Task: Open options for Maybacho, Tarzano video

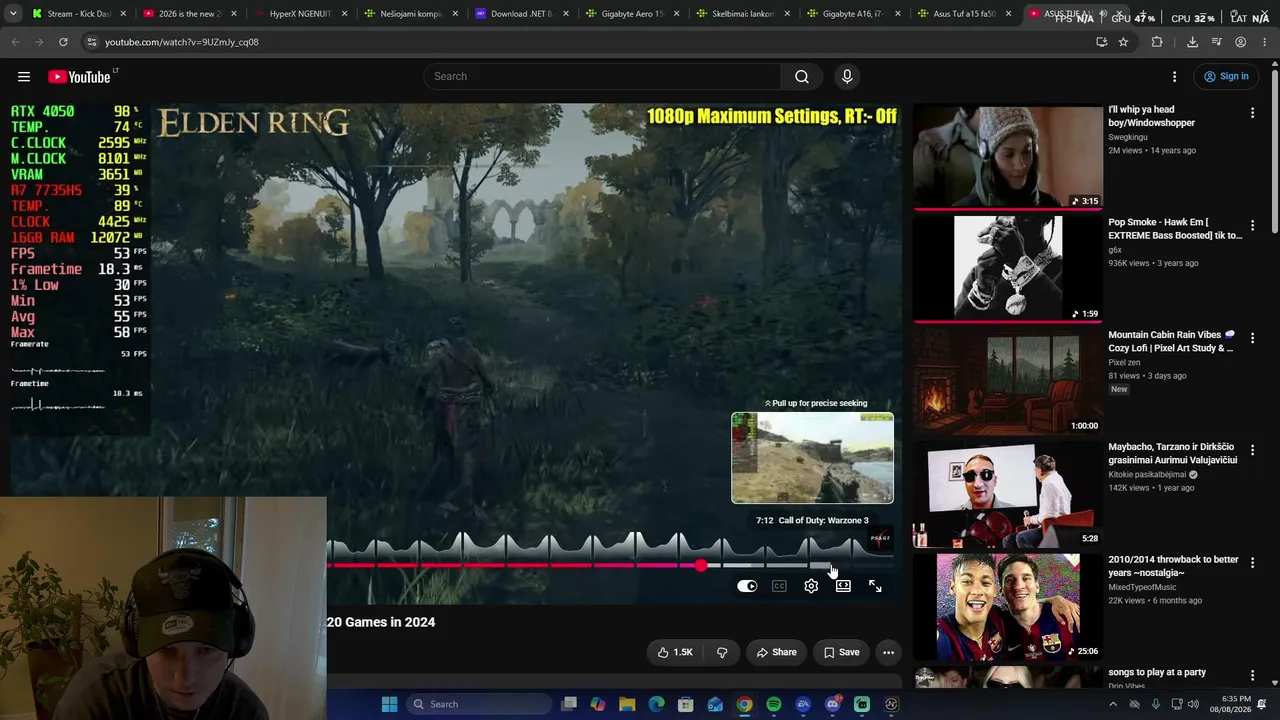Action: [x=1252, y=451]
